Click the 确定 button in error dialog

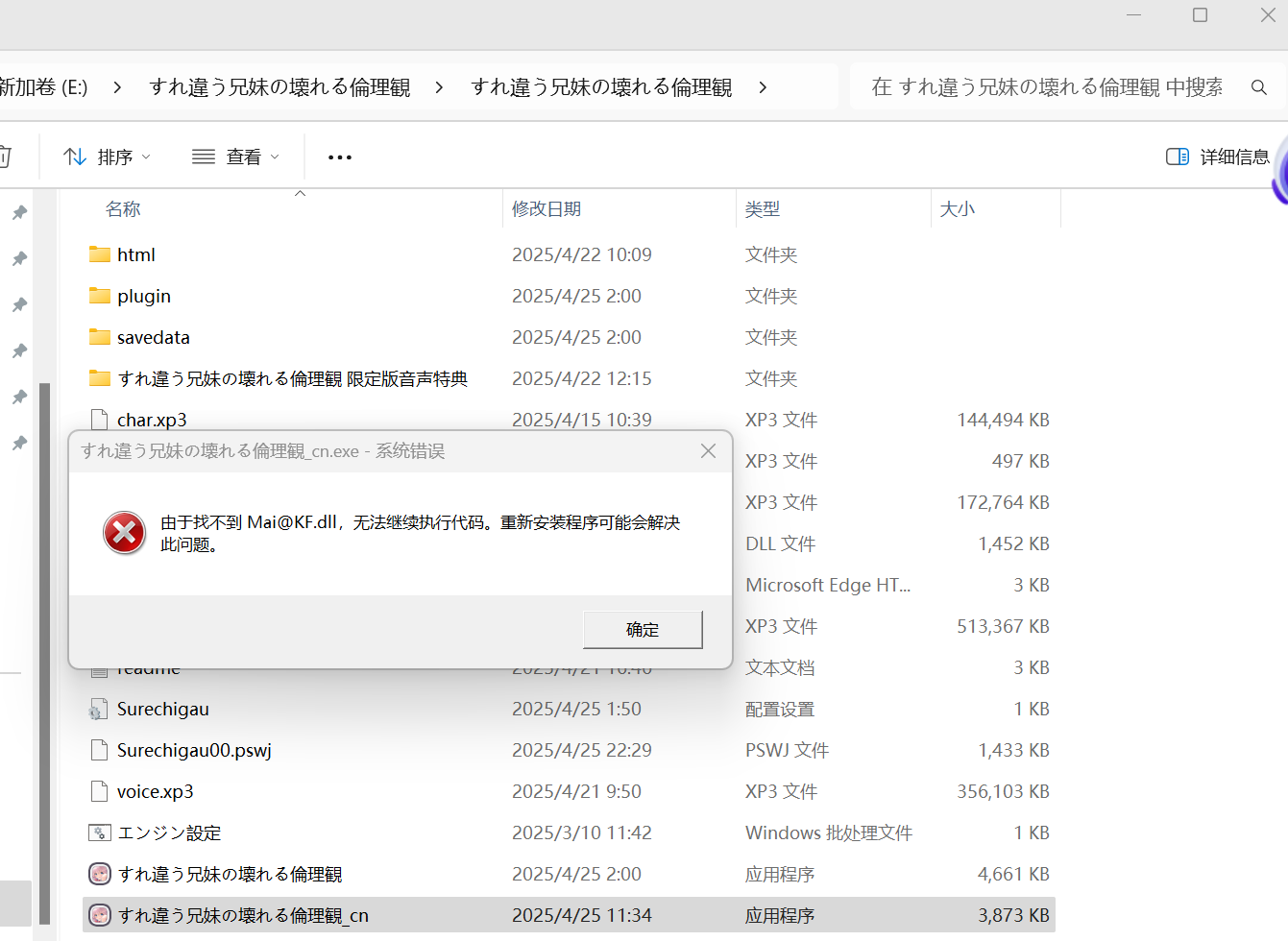tap(643, 630)
